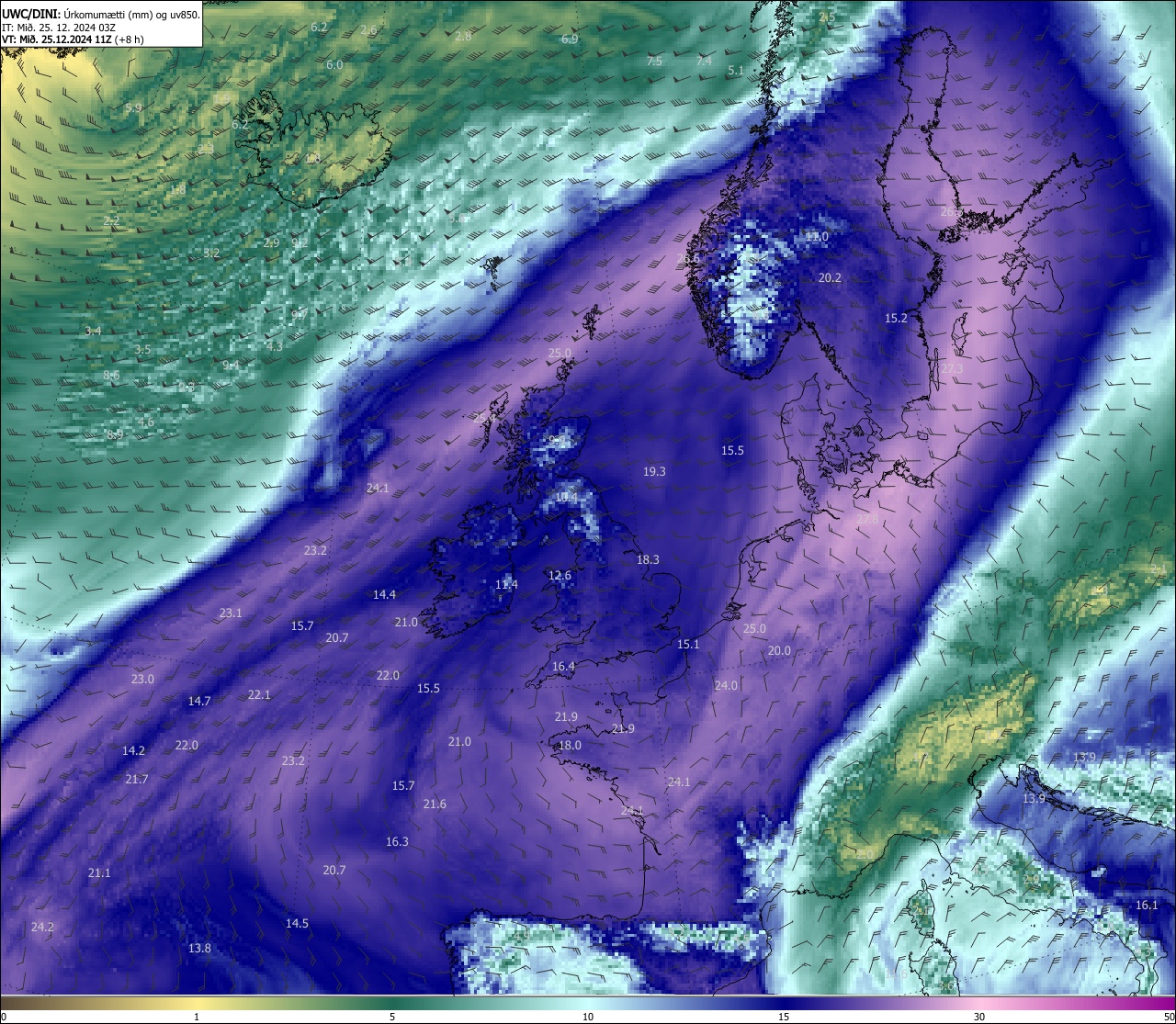Image resolution: width=1176 pixels, height=1024 pixels.
Task: Click the precipitable water color scale bar
Action: click(588, 1003)
